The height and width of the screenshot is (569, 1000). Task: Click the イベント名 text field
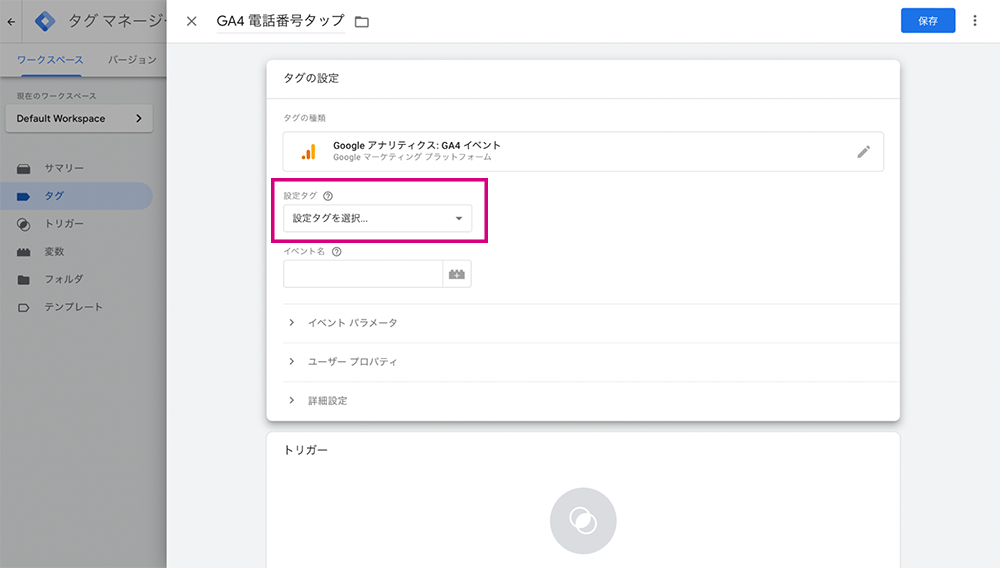pyautogui.click(x=363, y=274)
